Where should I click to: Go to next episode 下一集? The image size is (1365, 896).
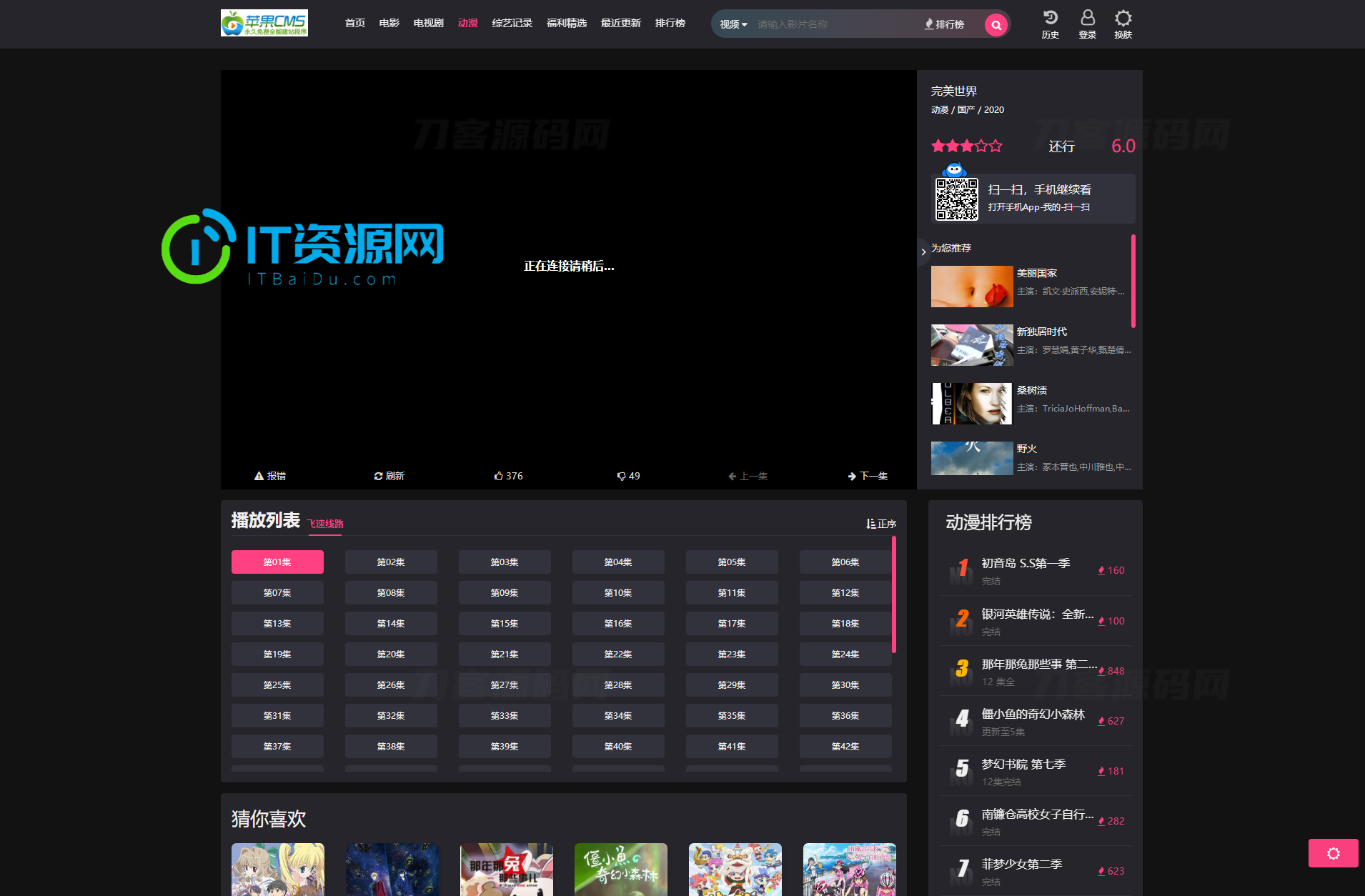pos(868,476)
